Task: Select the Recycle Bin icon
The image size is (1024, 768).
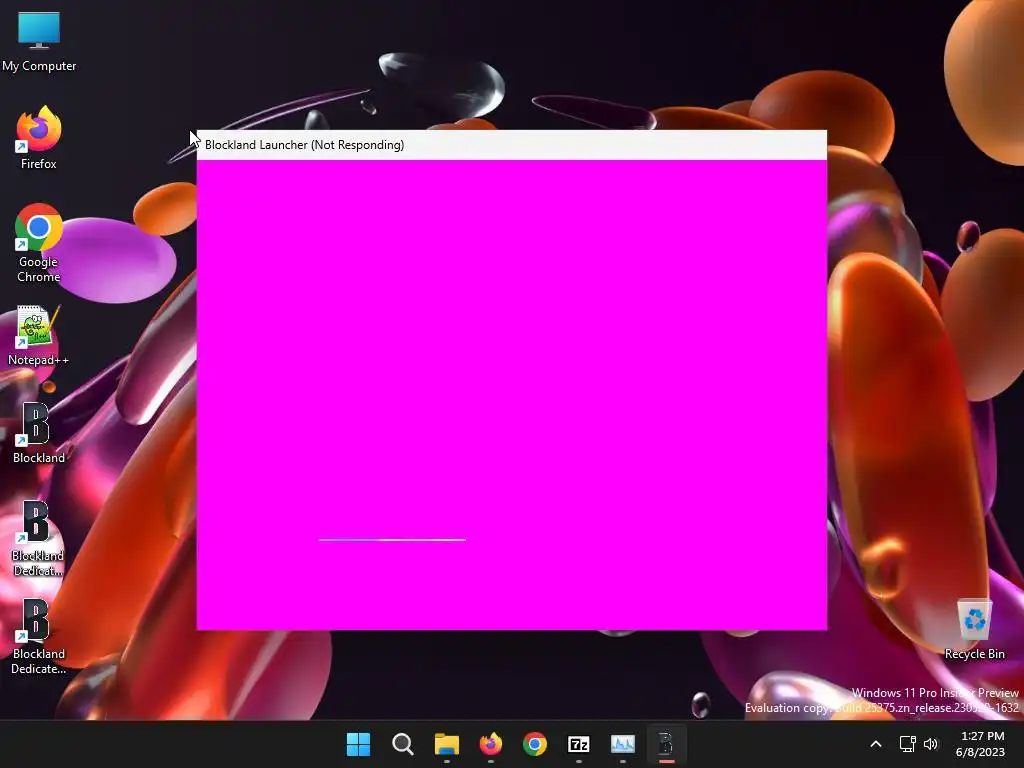Action: click(x=974, y=630)
